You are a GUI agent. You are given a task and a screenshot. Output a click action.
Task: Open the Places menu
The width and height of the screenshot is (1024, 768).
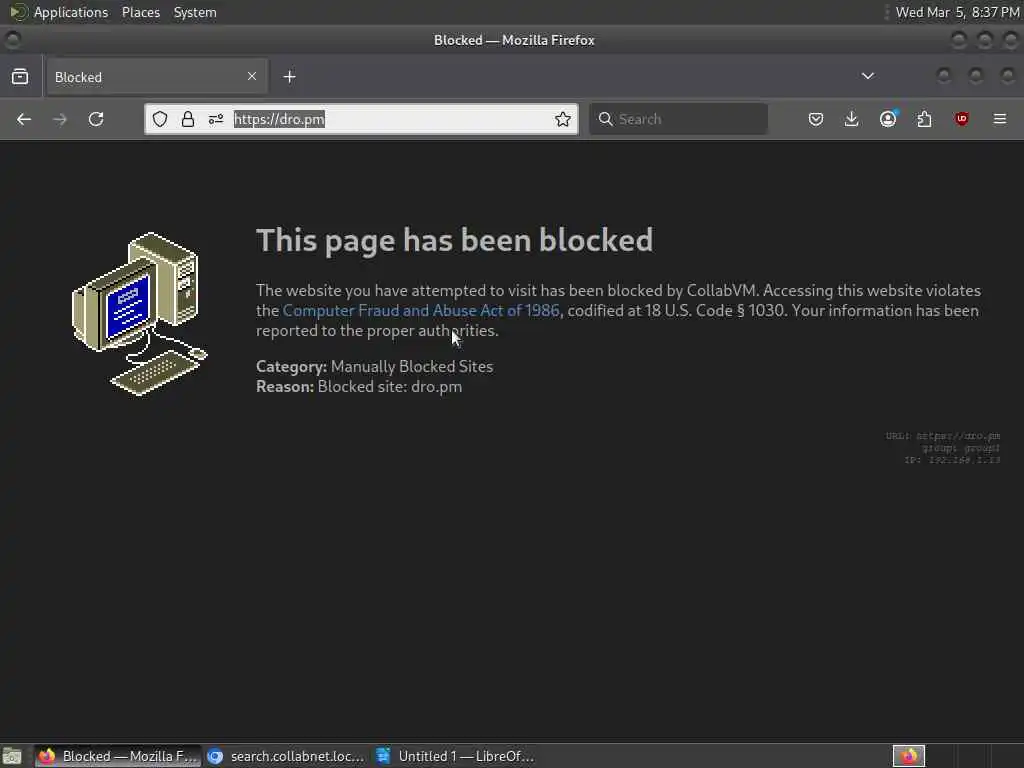pyautogui.click(x=140, y=12)
